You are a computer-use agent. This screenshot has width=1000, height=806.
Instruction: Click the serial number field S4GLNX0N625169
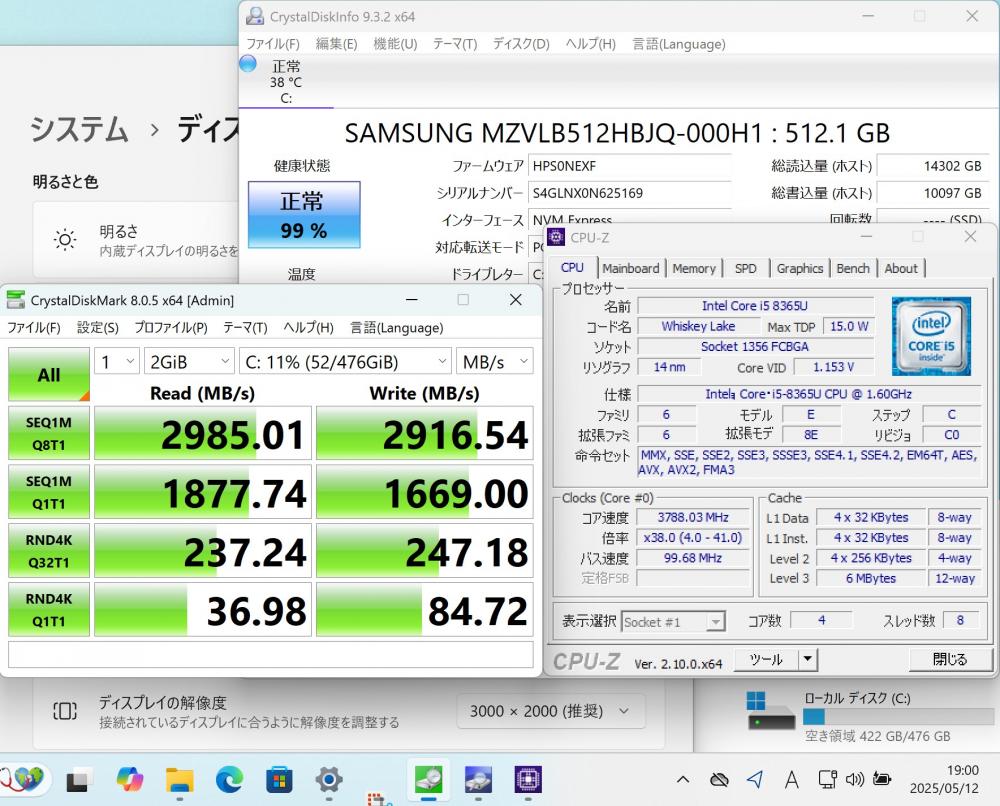629,193
